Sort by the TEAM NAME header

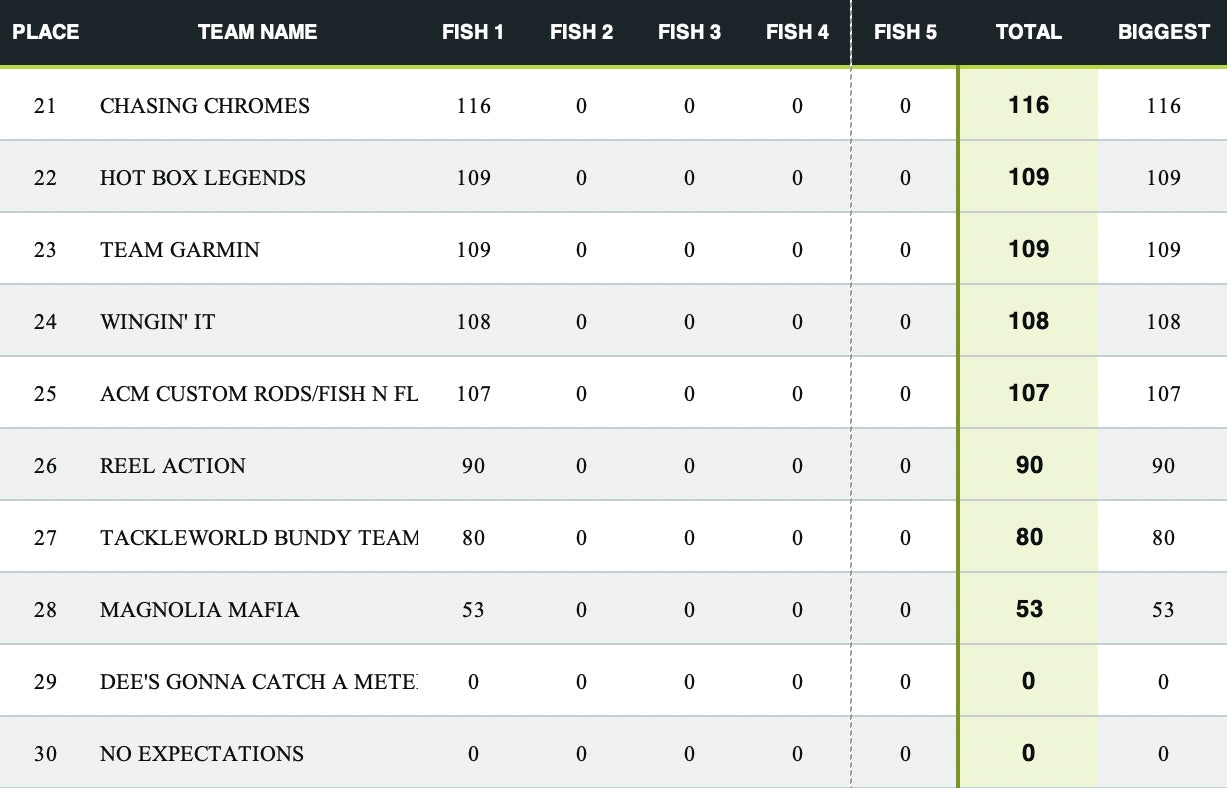click(258, 32)
